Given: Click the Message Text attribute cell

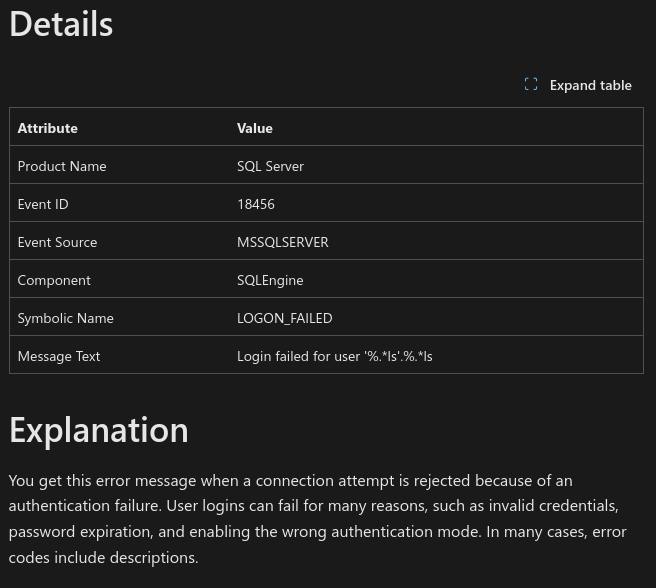Looking at the screenshot, I should click(59, 357).
